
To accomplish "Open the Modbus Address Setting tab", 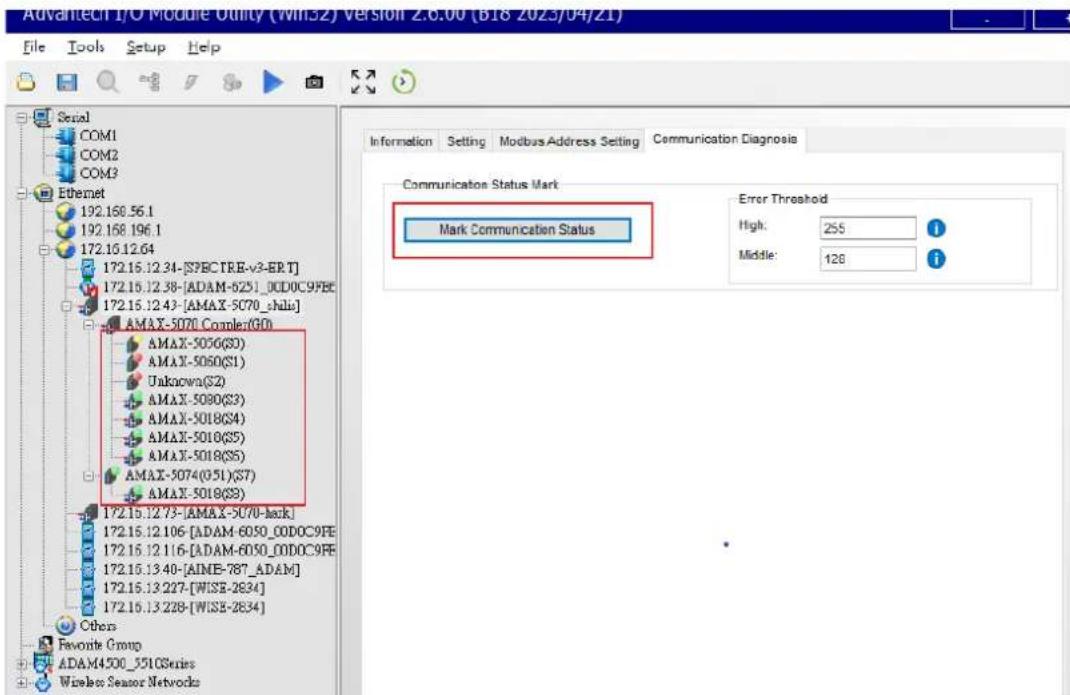I will pos(569,141).
